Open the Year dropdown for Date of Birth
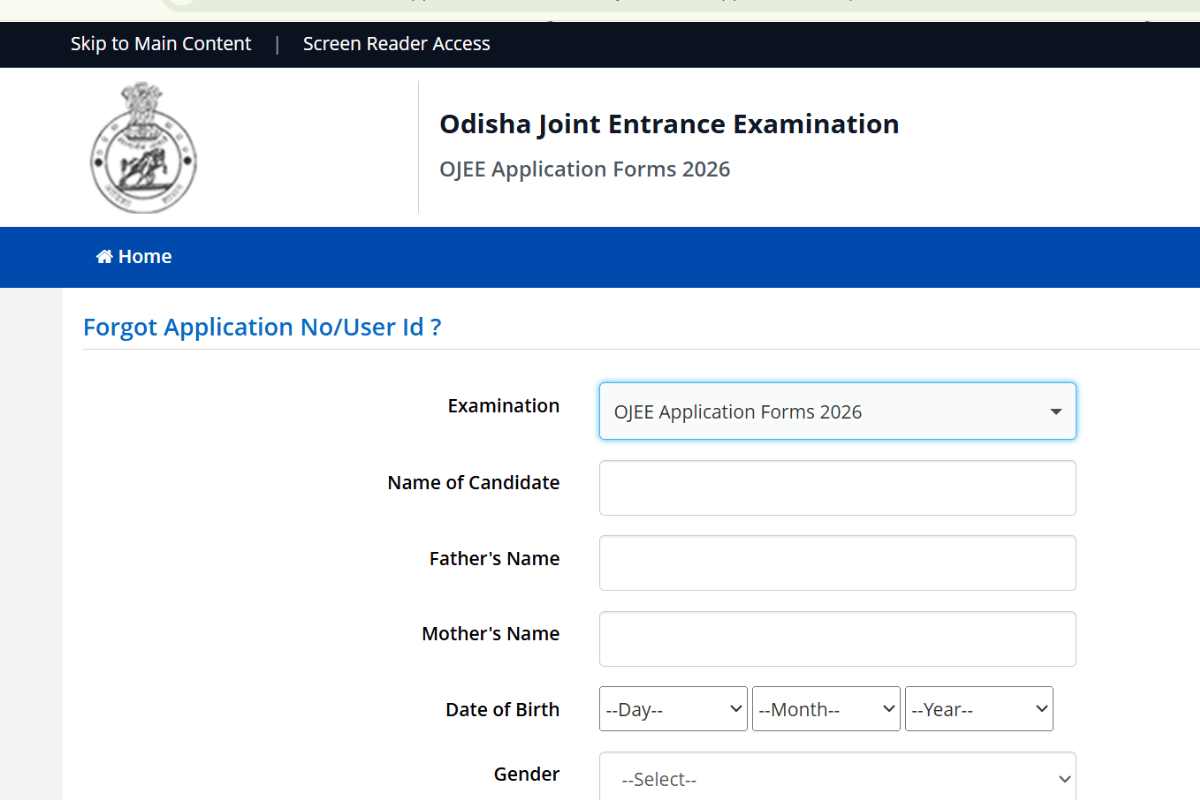Viewport: 1200px width, 800px height. pyautogui.click(x=978, y=708)
